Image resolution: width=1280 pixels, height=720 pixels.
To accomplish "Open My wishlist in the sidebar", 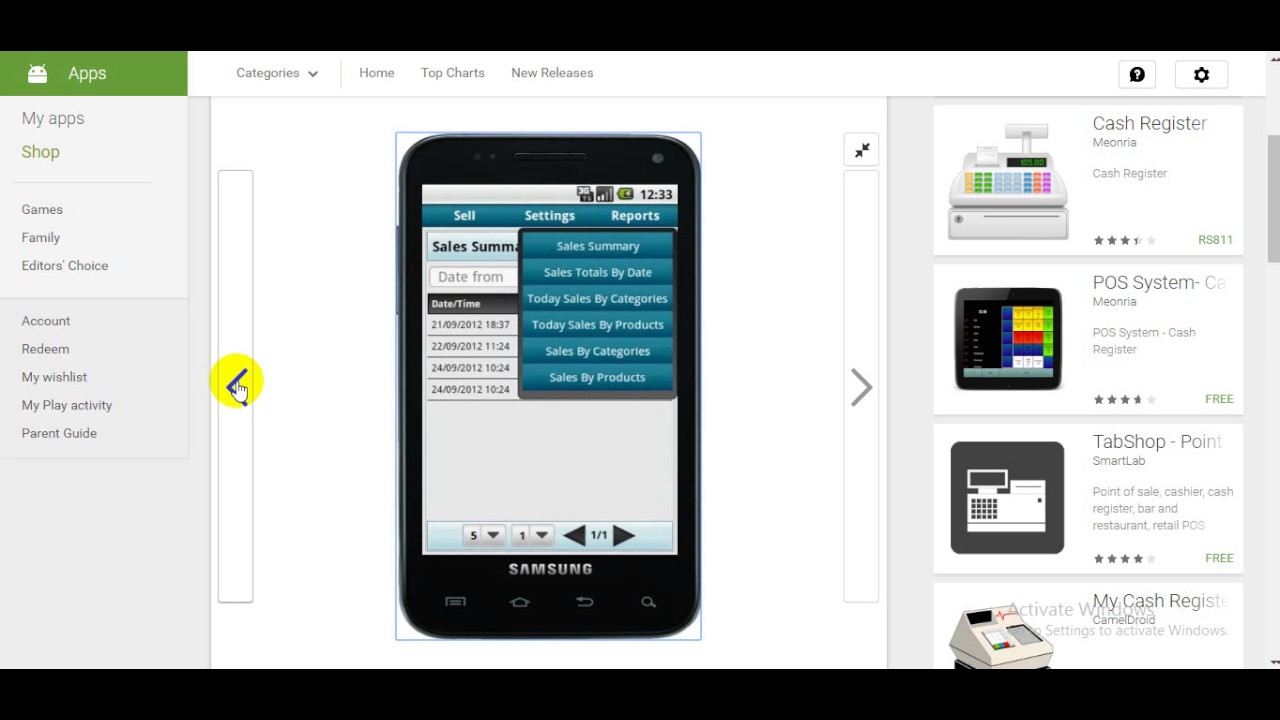I will pyautogui.click(x=55, y=377).
